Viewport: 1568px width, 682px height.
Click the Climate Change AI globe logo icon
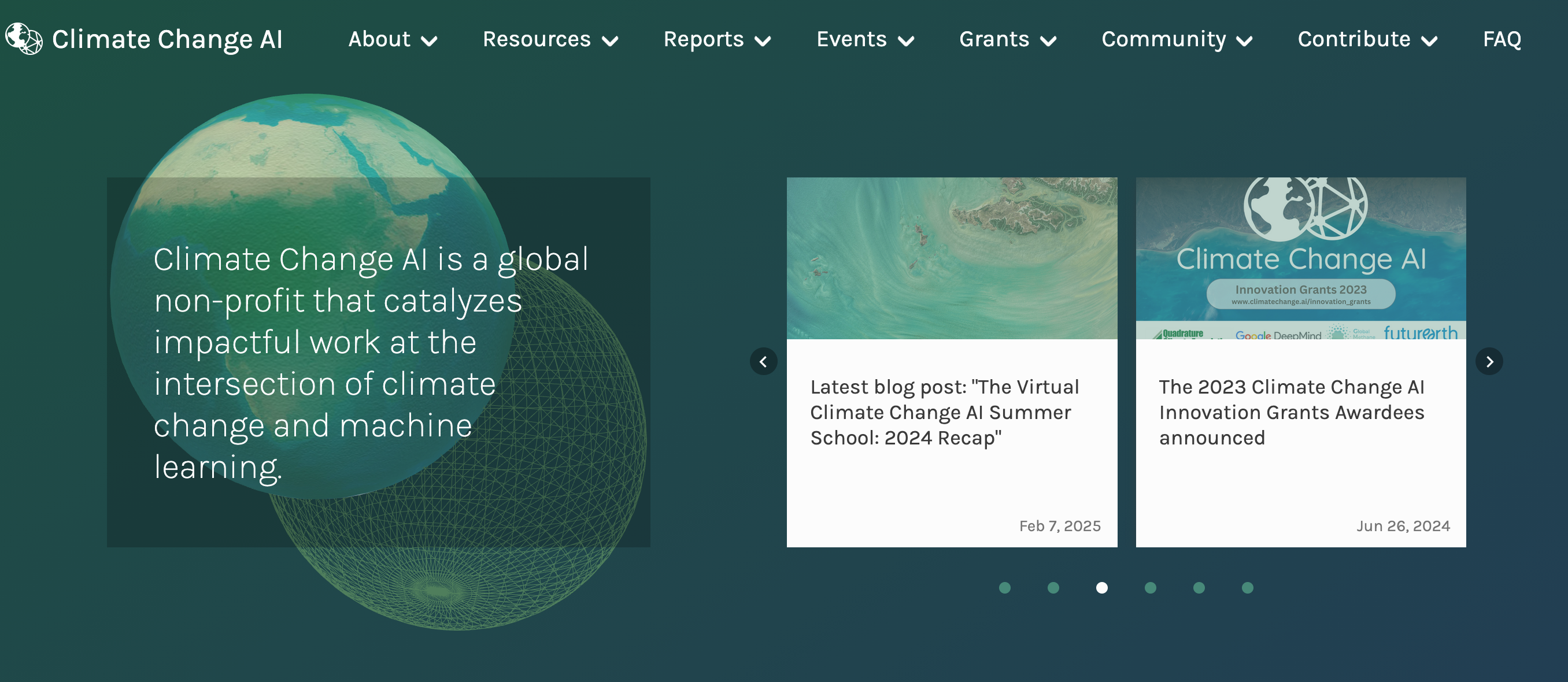[24, 39]
